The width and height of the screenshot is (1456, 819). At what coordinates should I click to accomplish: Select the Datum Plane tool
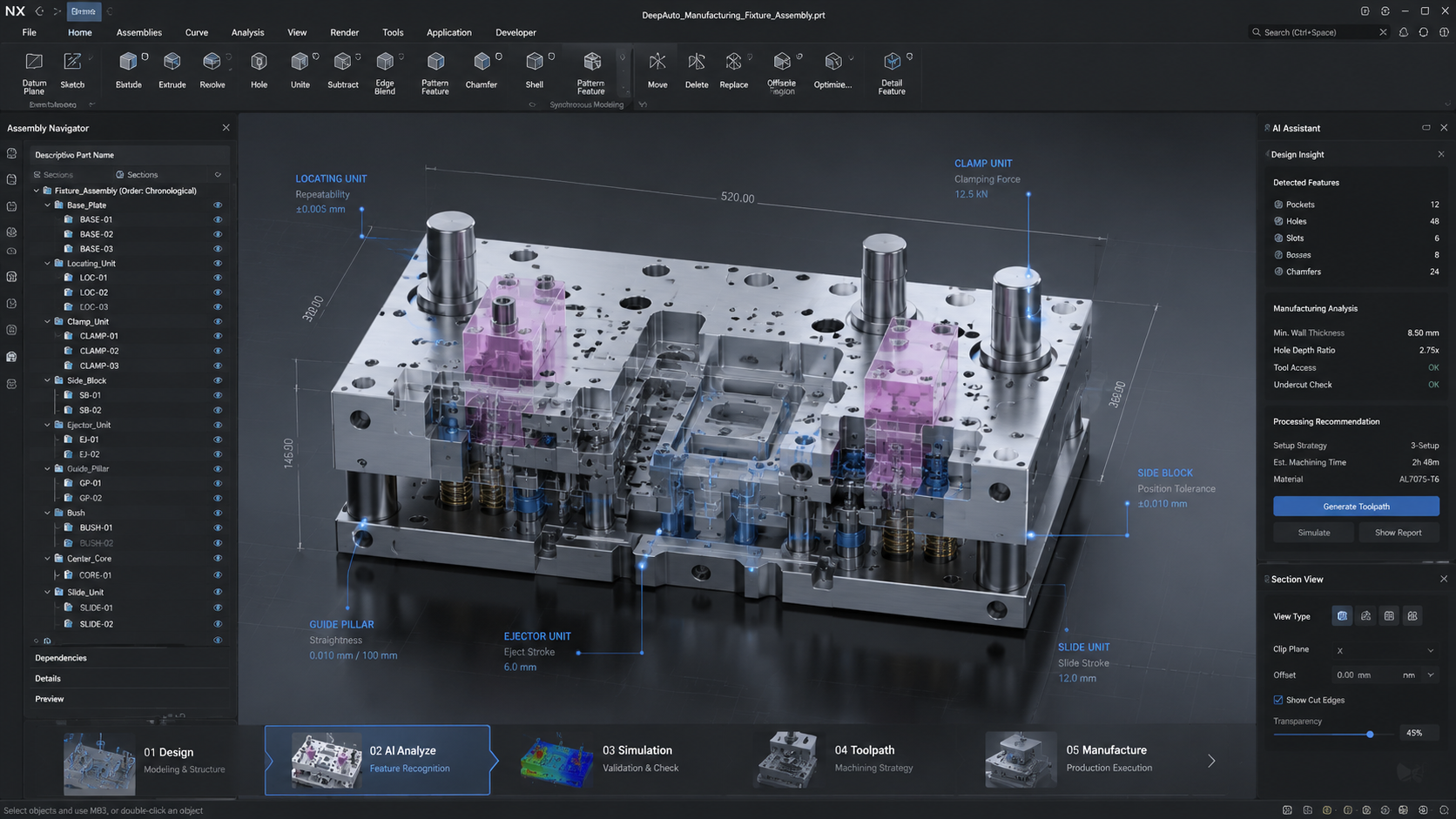34,71
